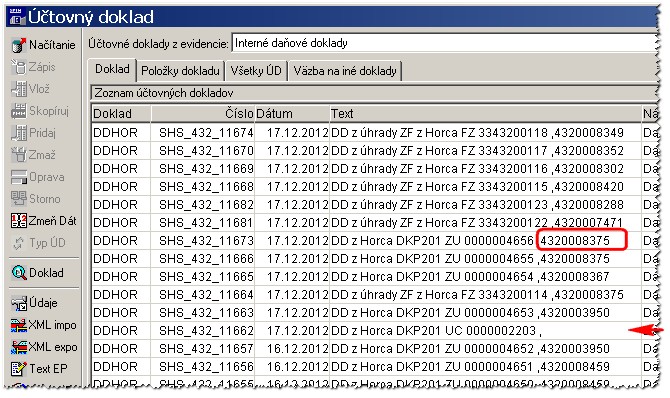
Task: Sort by the Číslo column header
Action: [203, 114]
